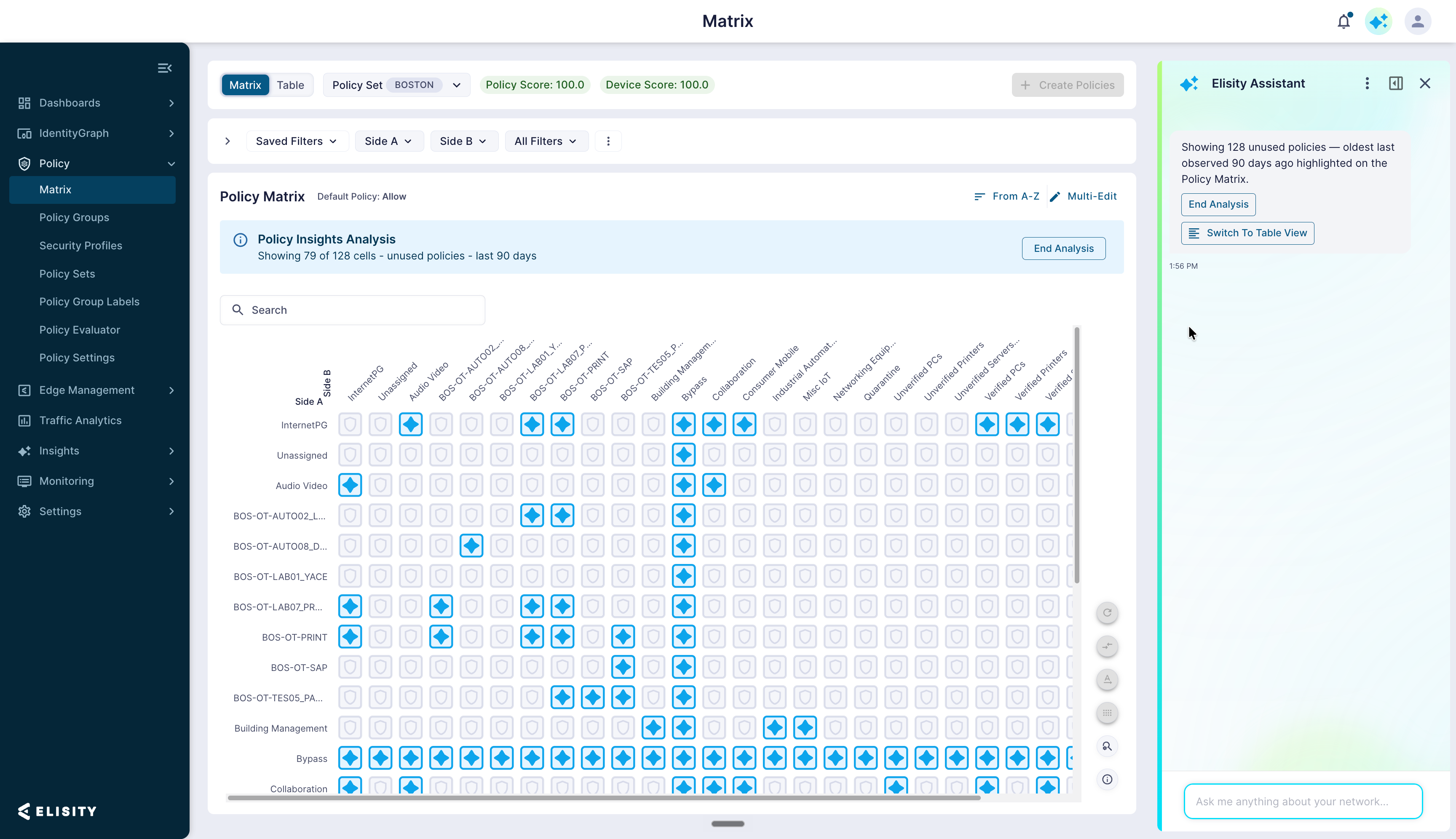Open the notifications bell
Image resolution: width=1456 pixels, height=839 pixels.
(x=1344, y=21)
